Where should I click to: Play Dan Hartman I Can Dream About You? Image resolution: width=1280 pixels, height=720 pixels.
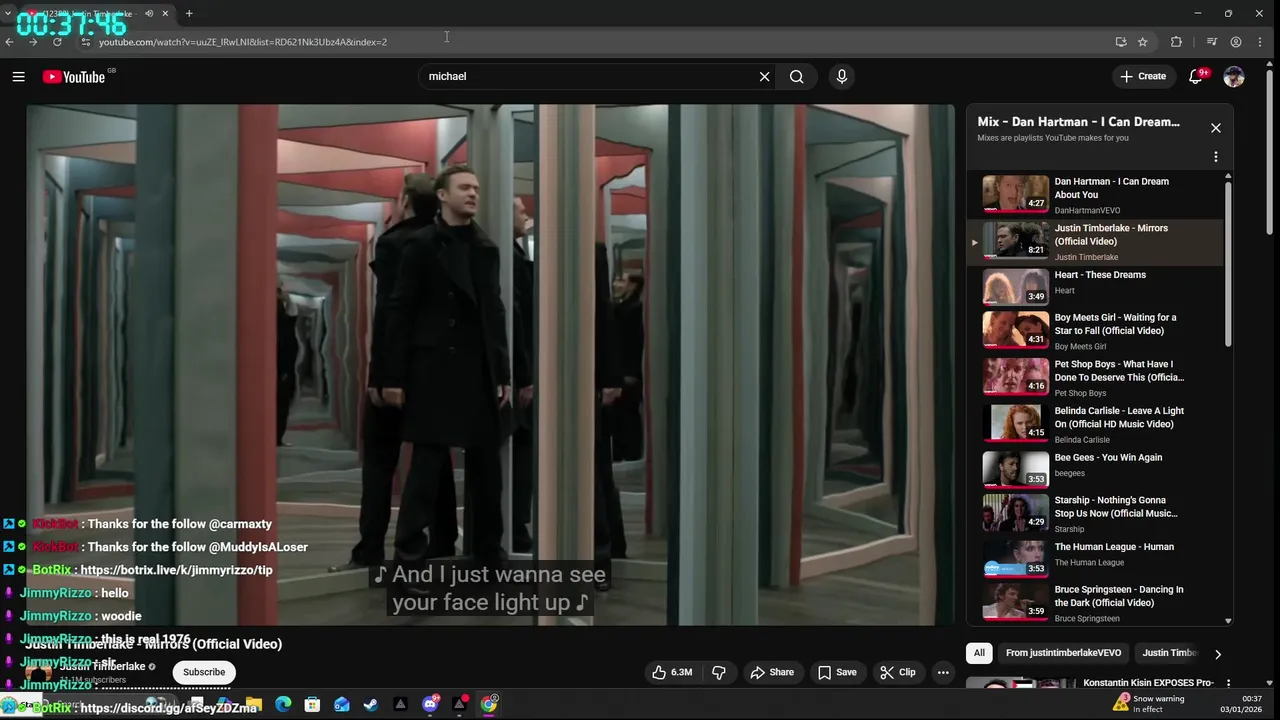point(1095,195)
